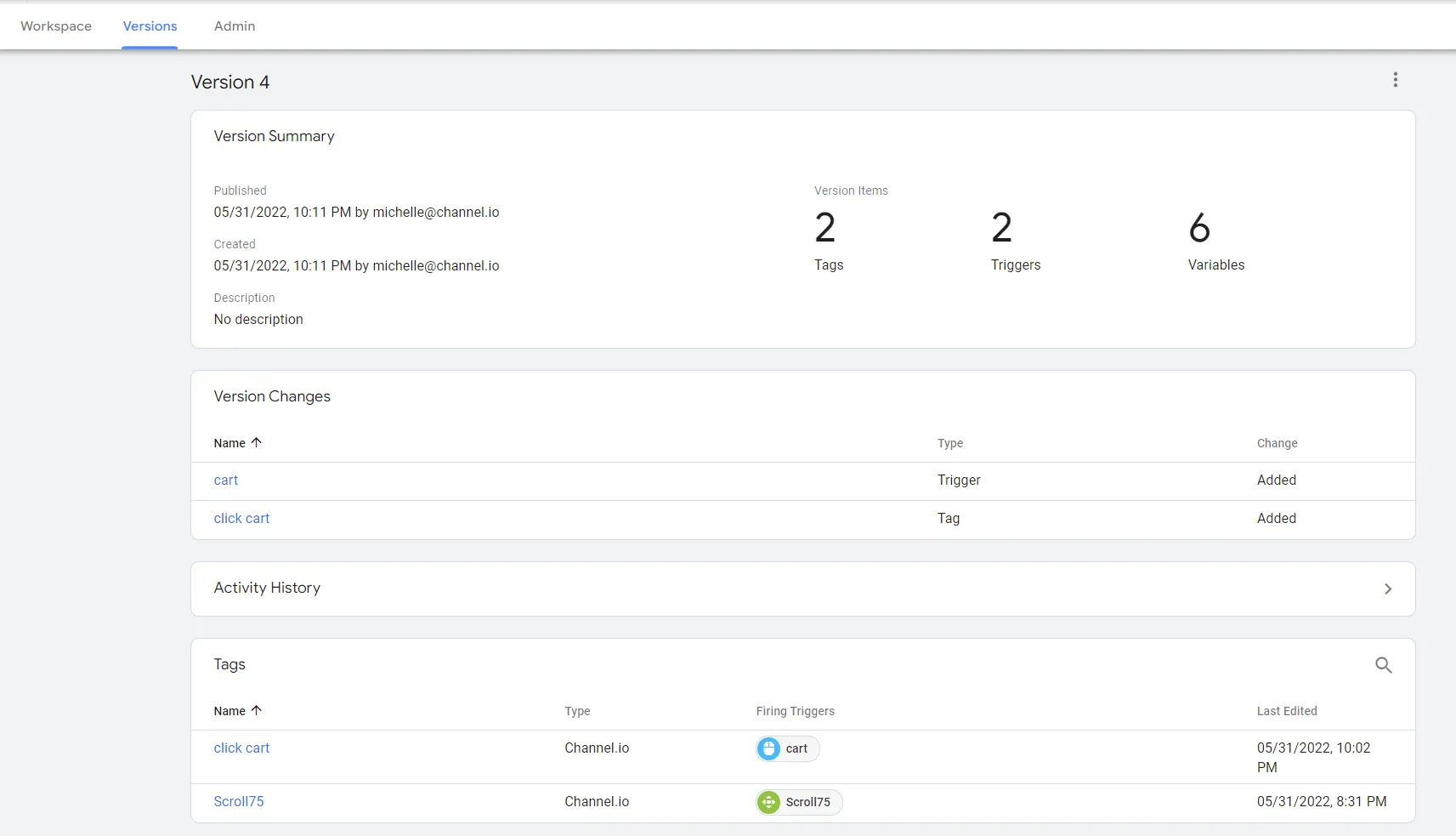Click the cart firing trigger chip

[797, 748]
